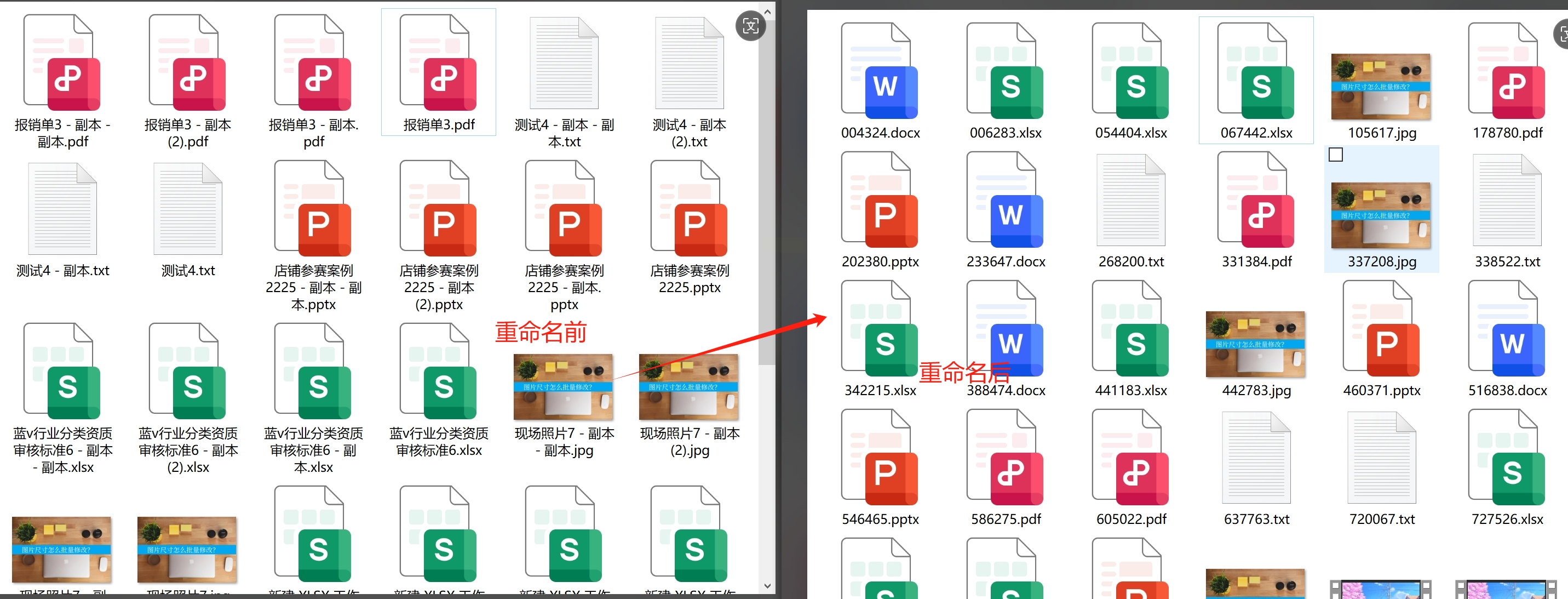
Task: Click the 388474.docx file name
Action: pos(1006,390)
